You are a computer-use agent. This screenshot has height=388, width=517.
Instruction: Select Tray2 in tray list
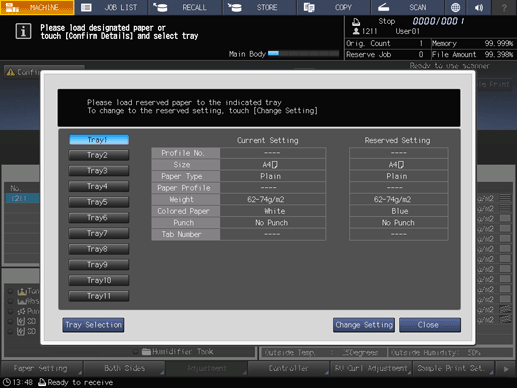[x=99, y=155]
